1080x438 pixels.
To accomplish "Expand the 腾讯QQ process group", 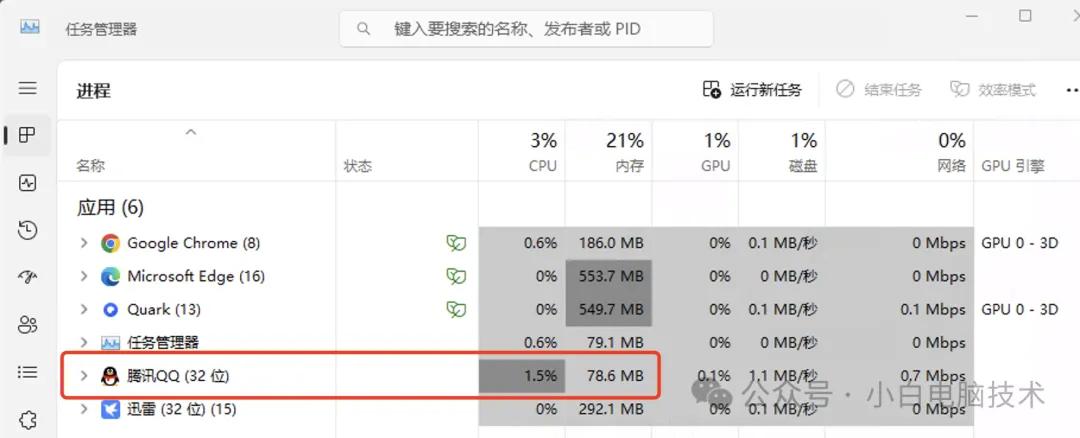I will point(84,376).
